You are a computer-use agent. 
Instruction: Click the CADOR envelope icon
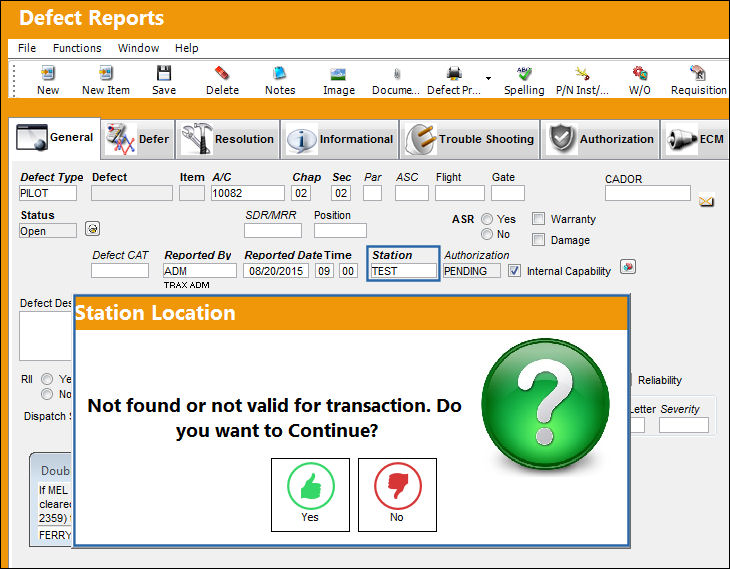coord(706,201)
